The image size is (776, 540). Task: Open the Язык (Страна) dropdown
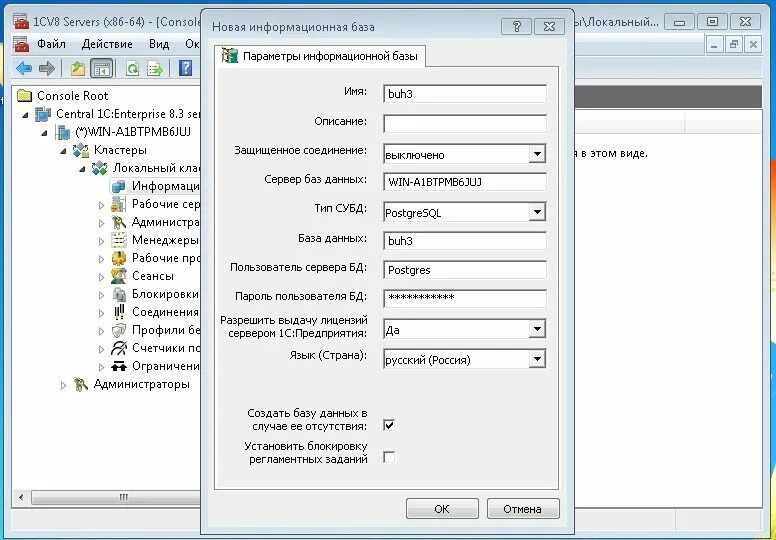pyautogui.click(x=536, y=359)
